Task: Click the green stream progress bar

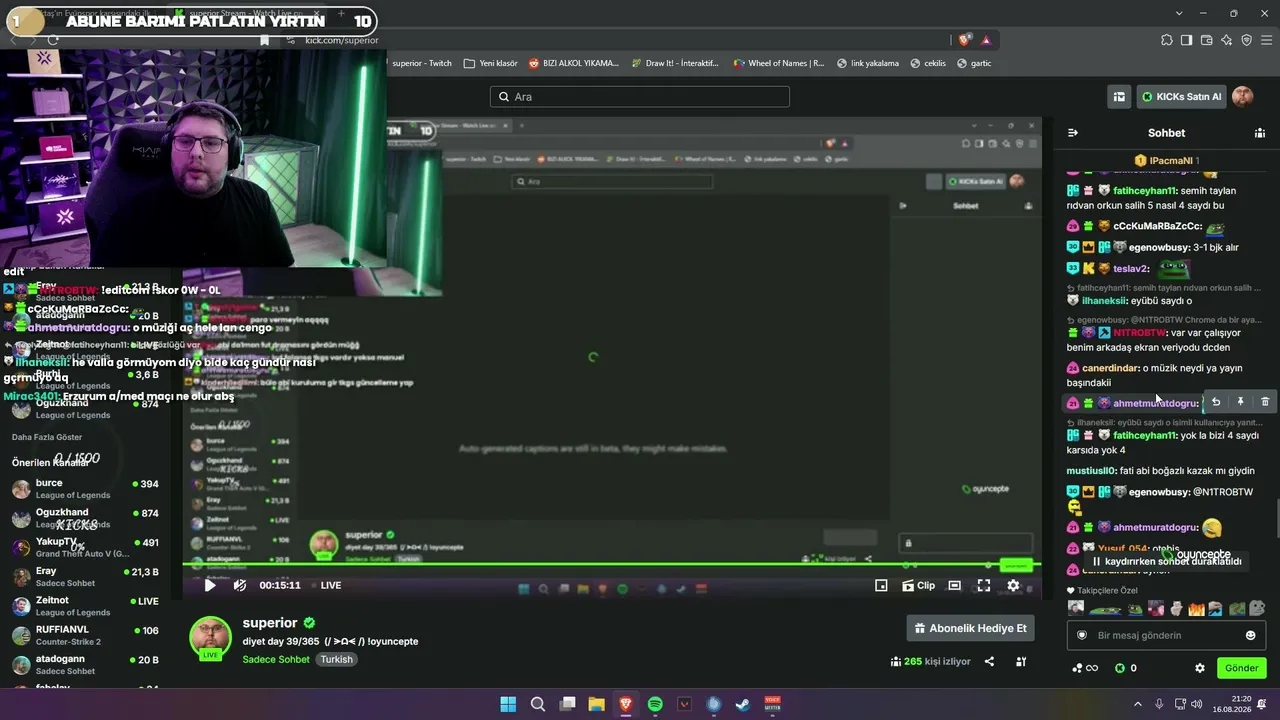Action: coord(612,564)
